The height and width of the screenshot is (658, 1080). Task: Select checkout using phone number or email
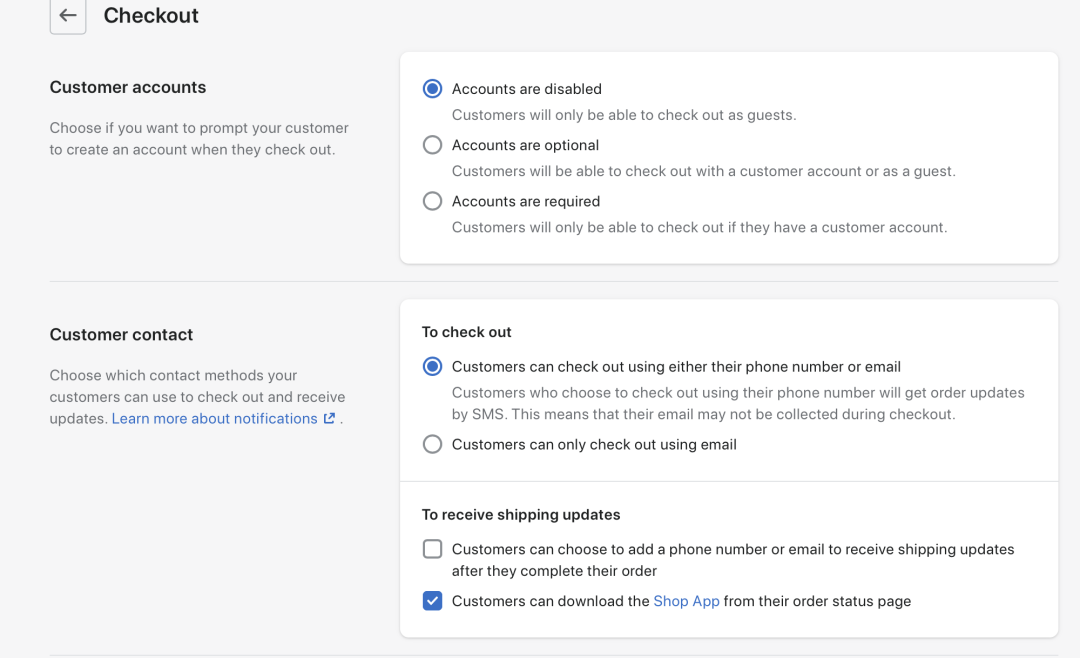point(432,367)
